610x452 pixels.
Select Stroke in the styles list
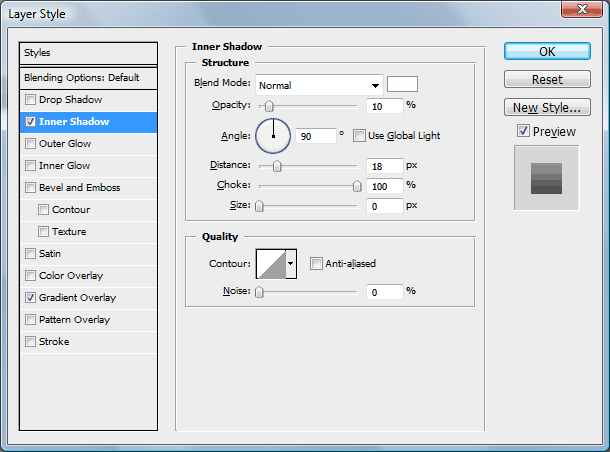tap(54, 342)
